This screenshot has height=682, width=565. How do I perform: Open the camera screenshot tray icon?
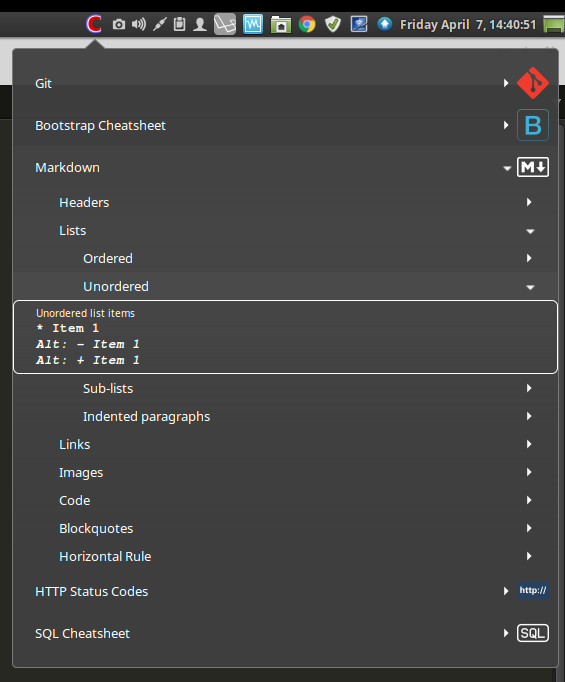coord(119,24)
